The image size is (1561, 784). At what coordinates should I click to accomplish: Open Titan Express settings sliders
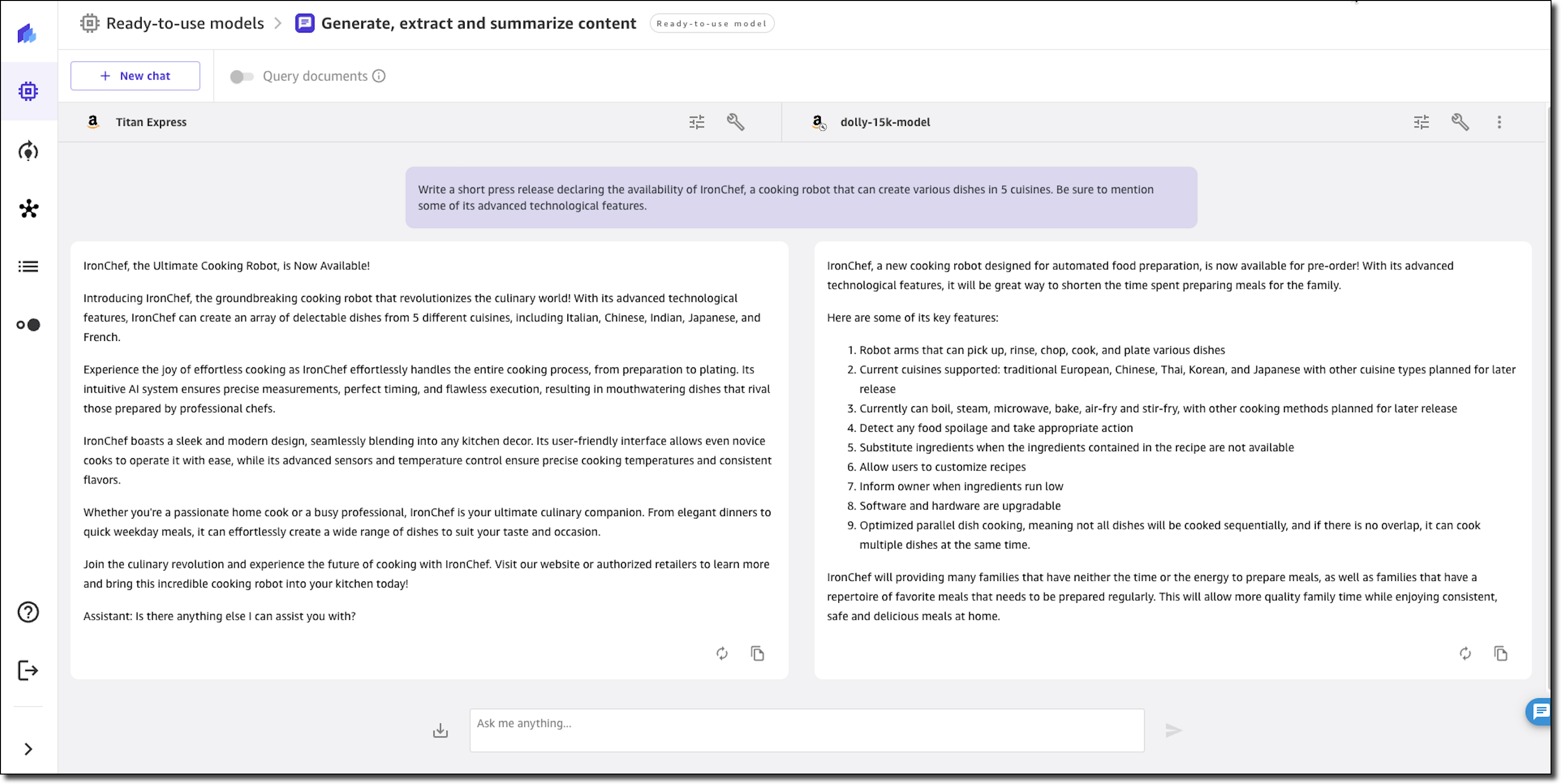(x=696, y=122)
